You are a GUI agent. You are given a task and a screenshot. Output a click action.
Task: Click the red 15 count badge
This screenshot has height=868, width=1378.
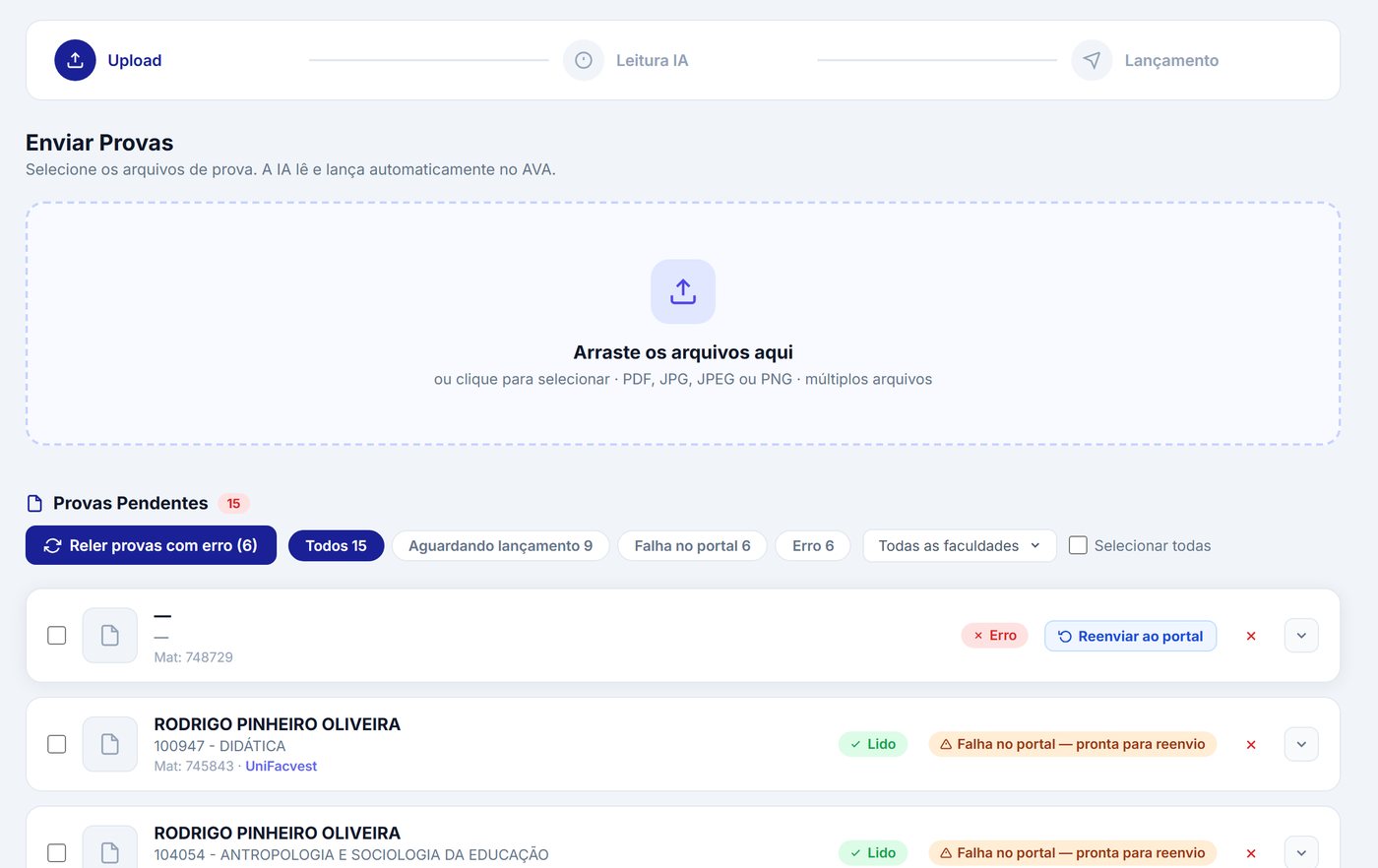[233, 503]
